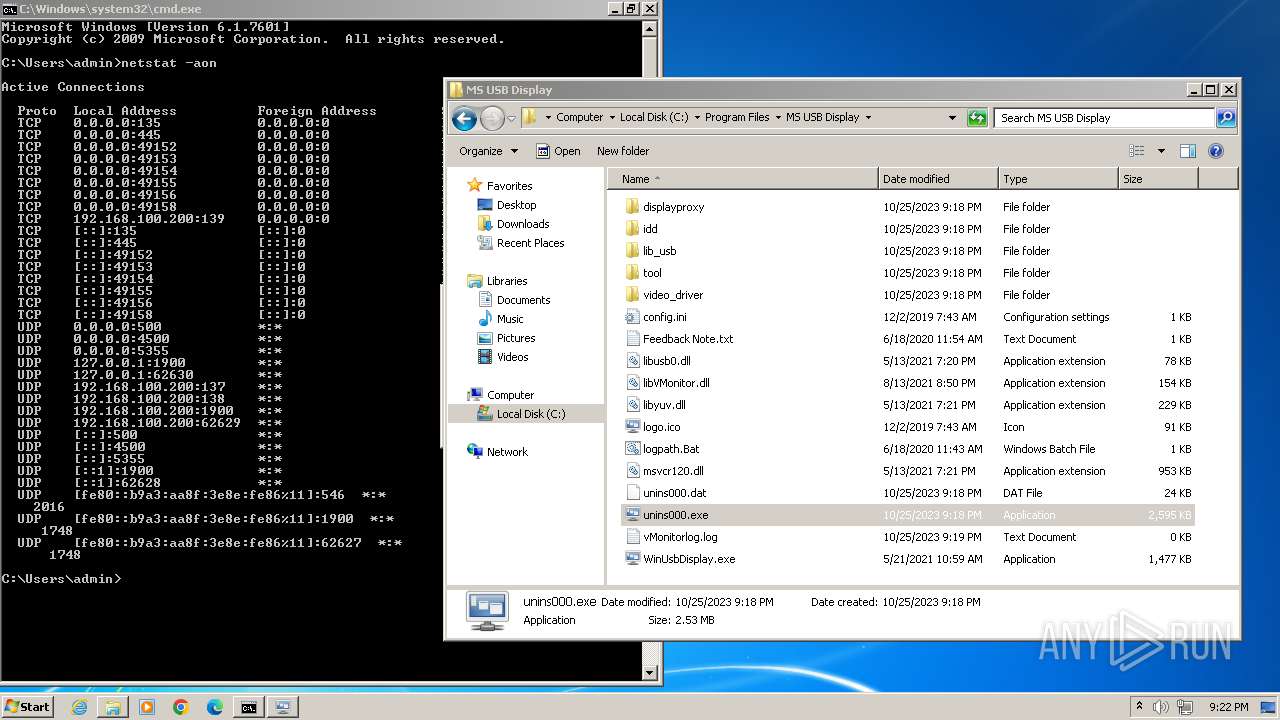Click the Forward navigation arrow in Explorer
Viewport: 1280px width, 720px height.
pyautogui.click(x=492, y=119)
